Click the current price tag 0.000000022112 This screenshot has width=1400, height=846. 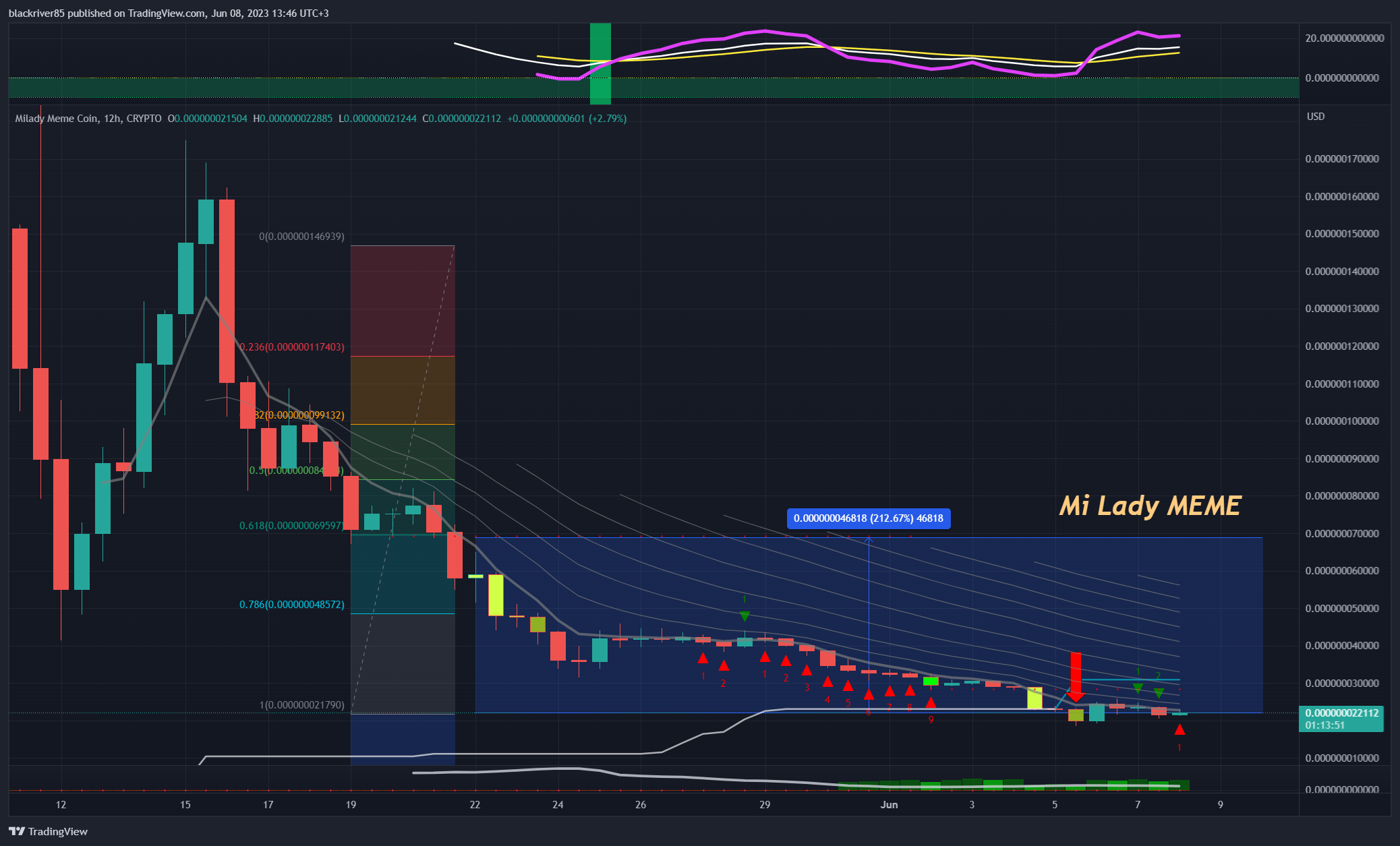tap(1342, 713)
